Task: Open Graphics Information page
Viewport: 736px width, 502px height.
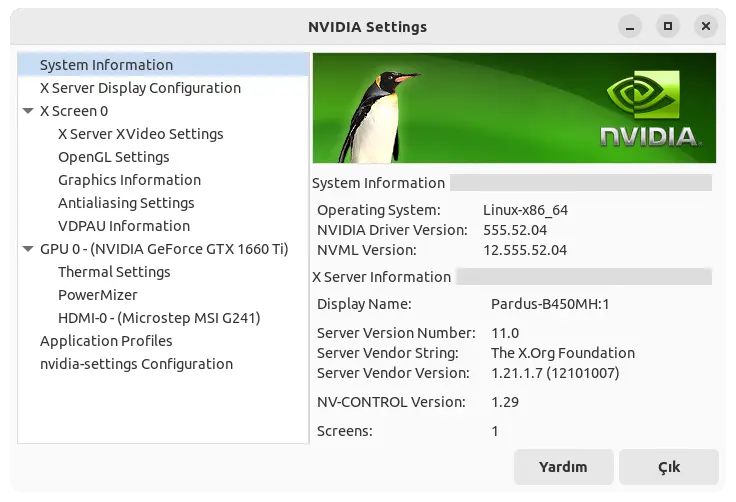Action: tap(129, 180)
